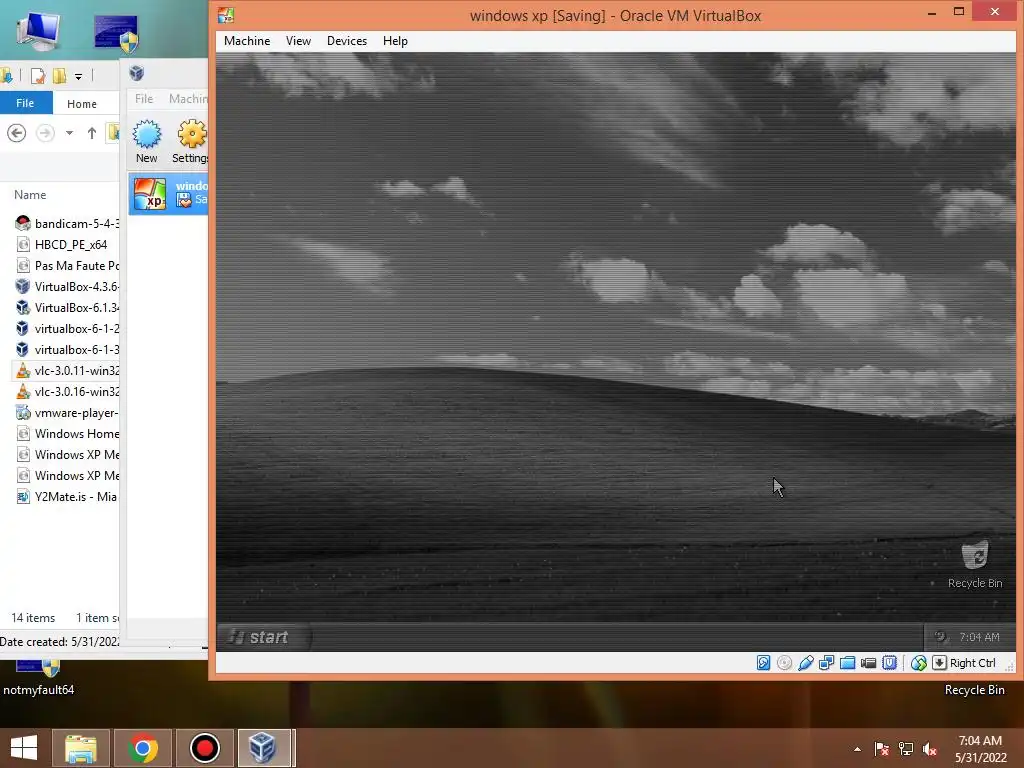This screenshot has width=1024, height=768.
Task: Sort by the Name column header
Action: (30, 195)
